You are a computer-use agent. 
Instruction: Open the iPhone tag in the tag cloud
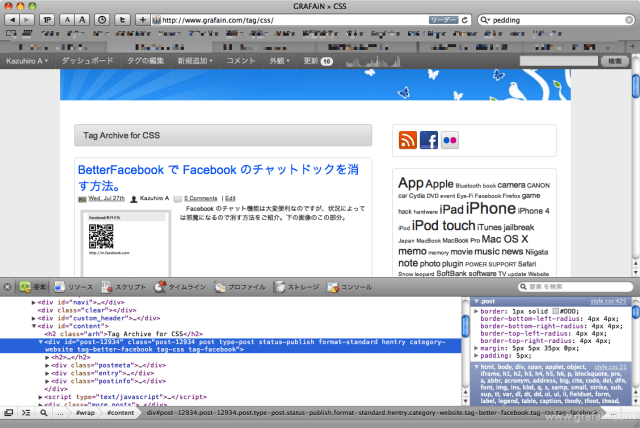(x=491, y=208)
